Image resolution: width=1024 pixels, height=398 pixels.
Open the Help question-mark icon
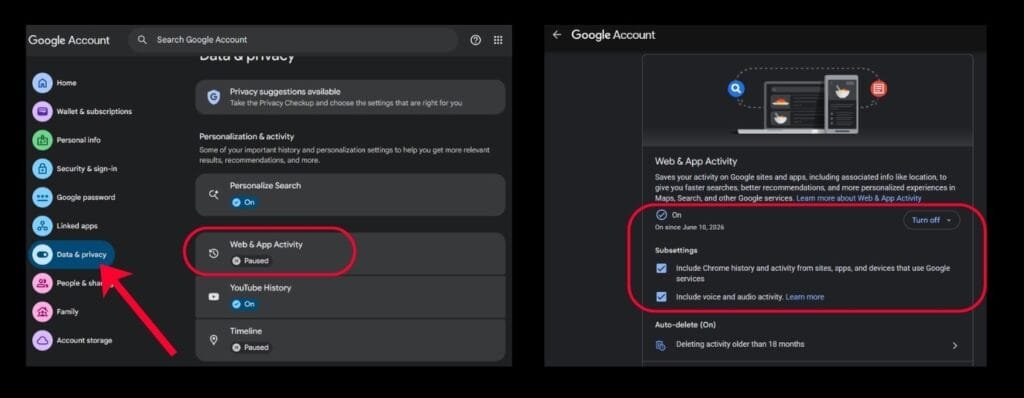[475, 40]
